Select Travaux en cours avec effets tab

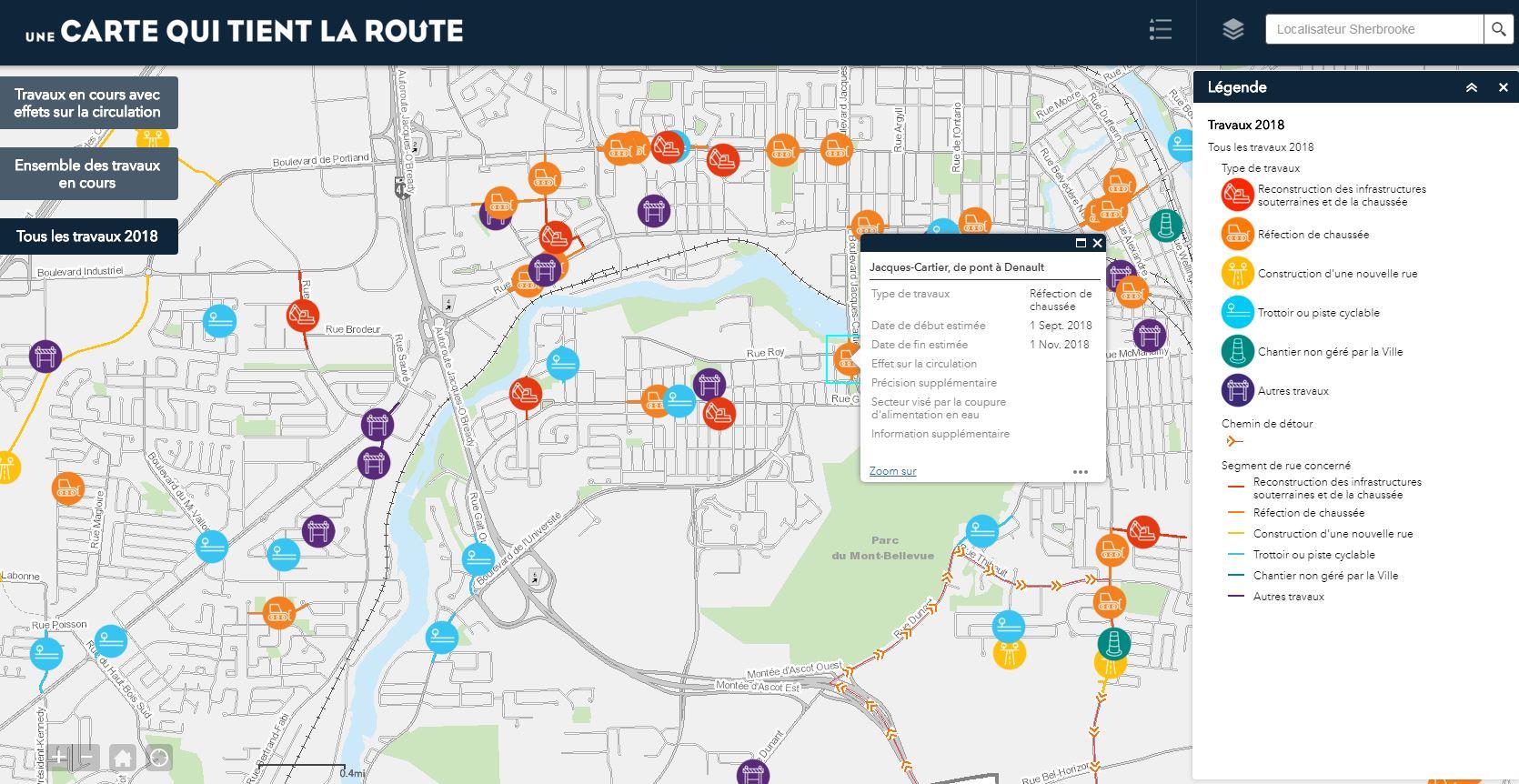click(87, 103)
